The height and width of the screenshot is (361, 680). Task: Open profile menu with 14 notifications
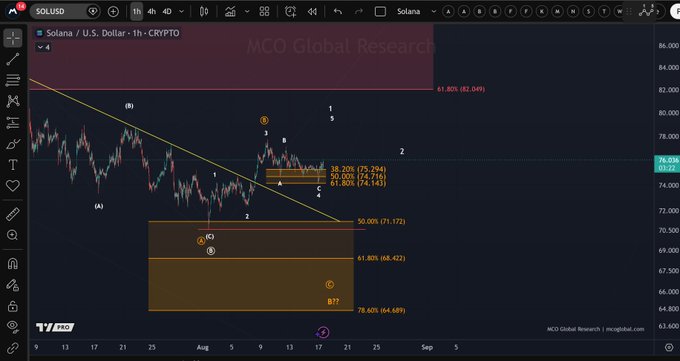point(13,11)
